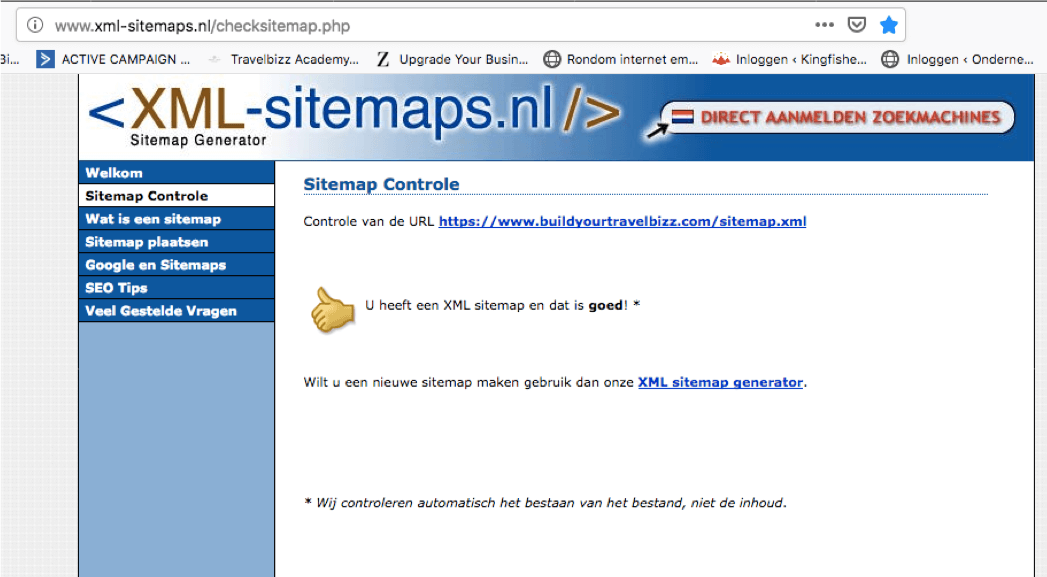1047x577 pixels.
Task: Open the ACTIVE CAMPAIGN bookmark
Action: click(114, 59)
